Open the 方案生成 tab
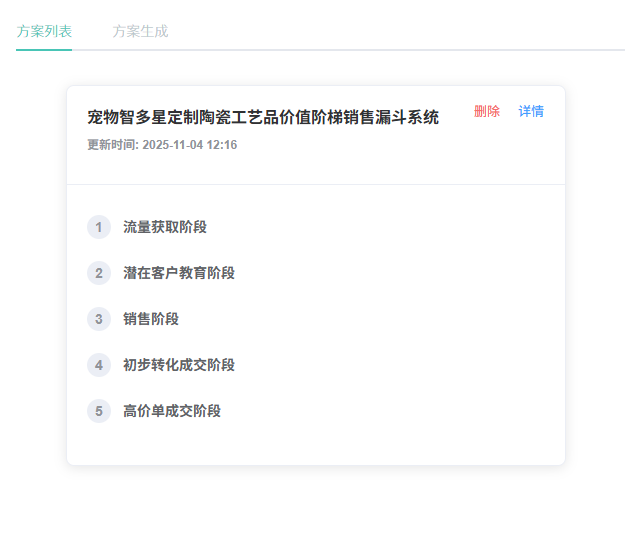This screenshot has height=533, width=625. coord(140,31)
